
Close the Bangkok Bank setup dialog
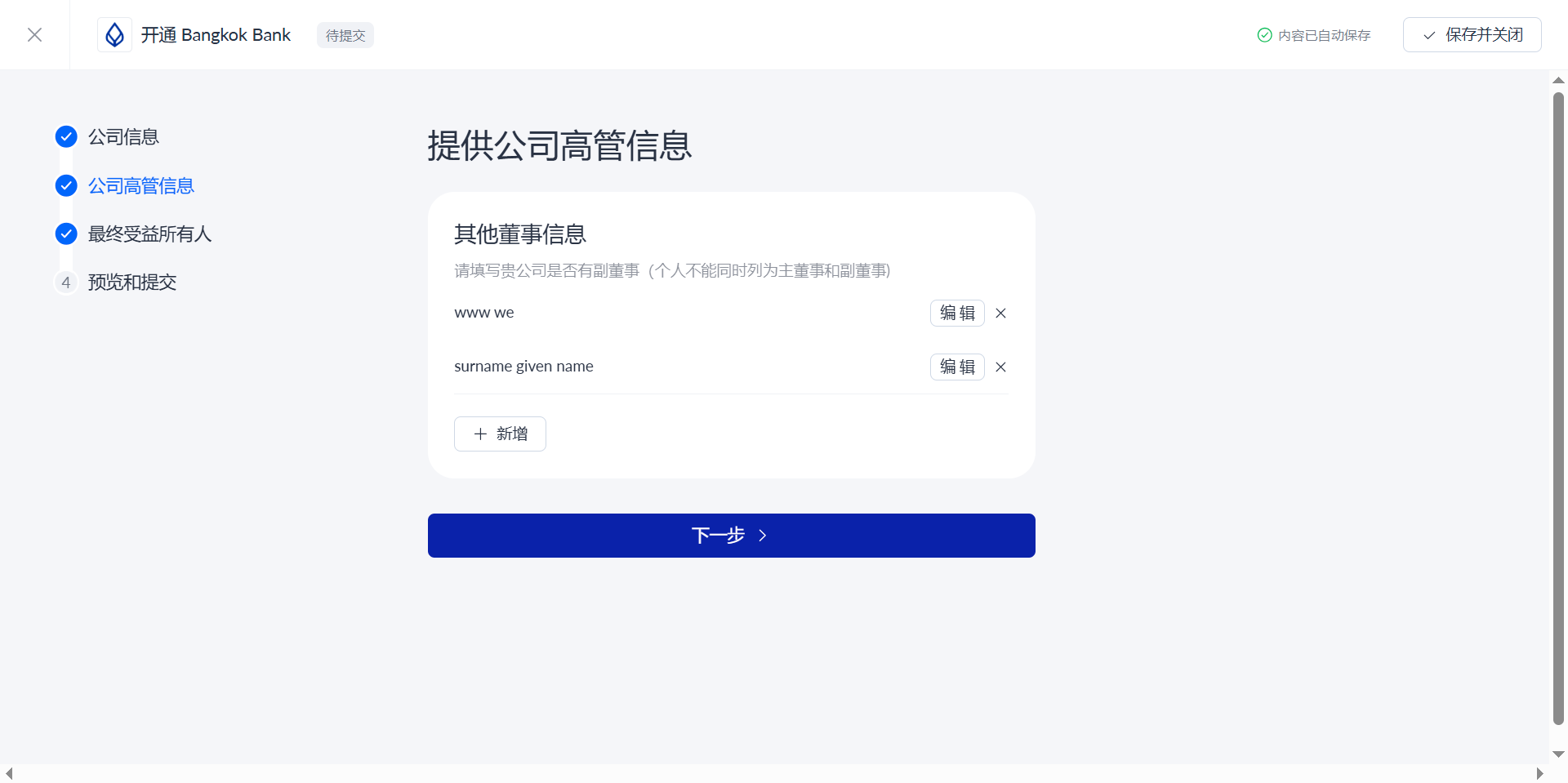tap(34, 34)
